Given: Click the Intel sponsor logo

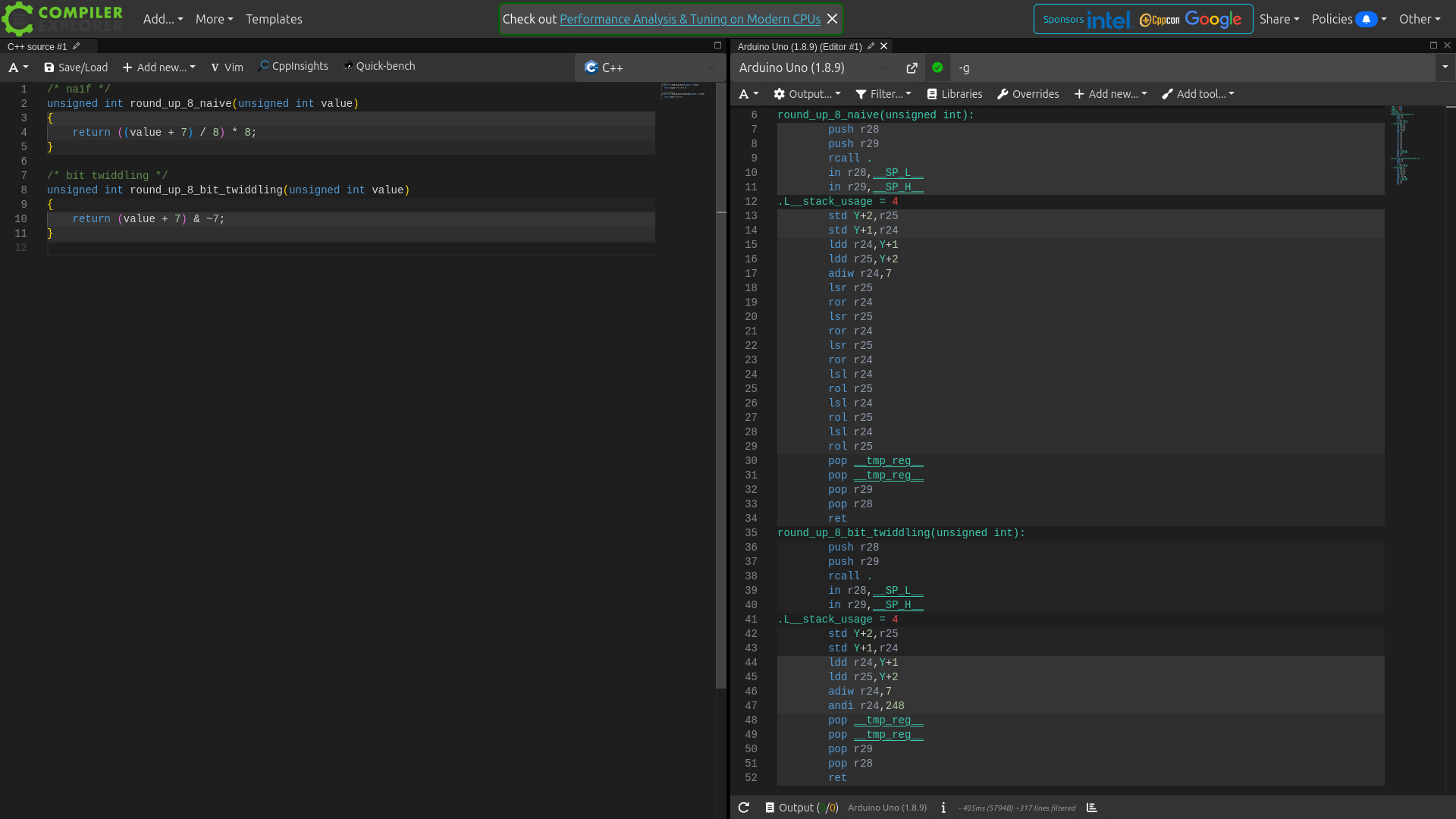Looking at the screenshot, I should tap(1108, 20).
